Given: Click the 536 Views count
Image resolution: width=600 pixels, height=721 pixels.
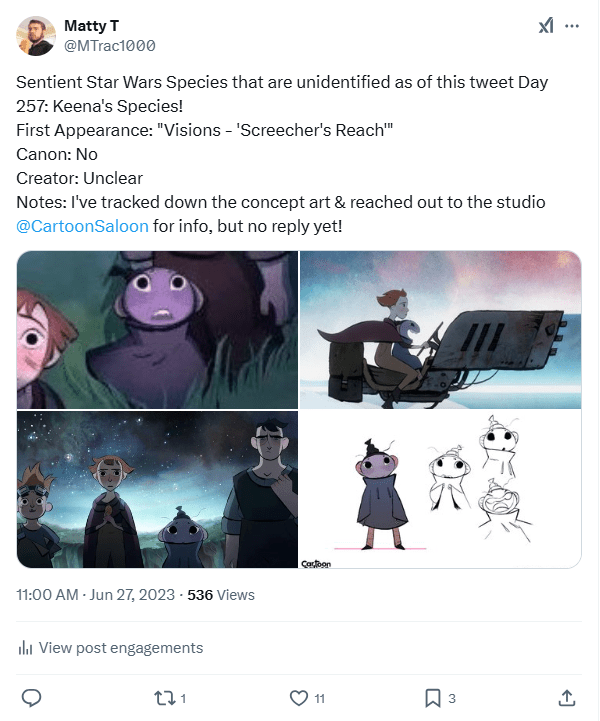Looking at the screenshot, I should pyautogui.click(x=221, y=594).
